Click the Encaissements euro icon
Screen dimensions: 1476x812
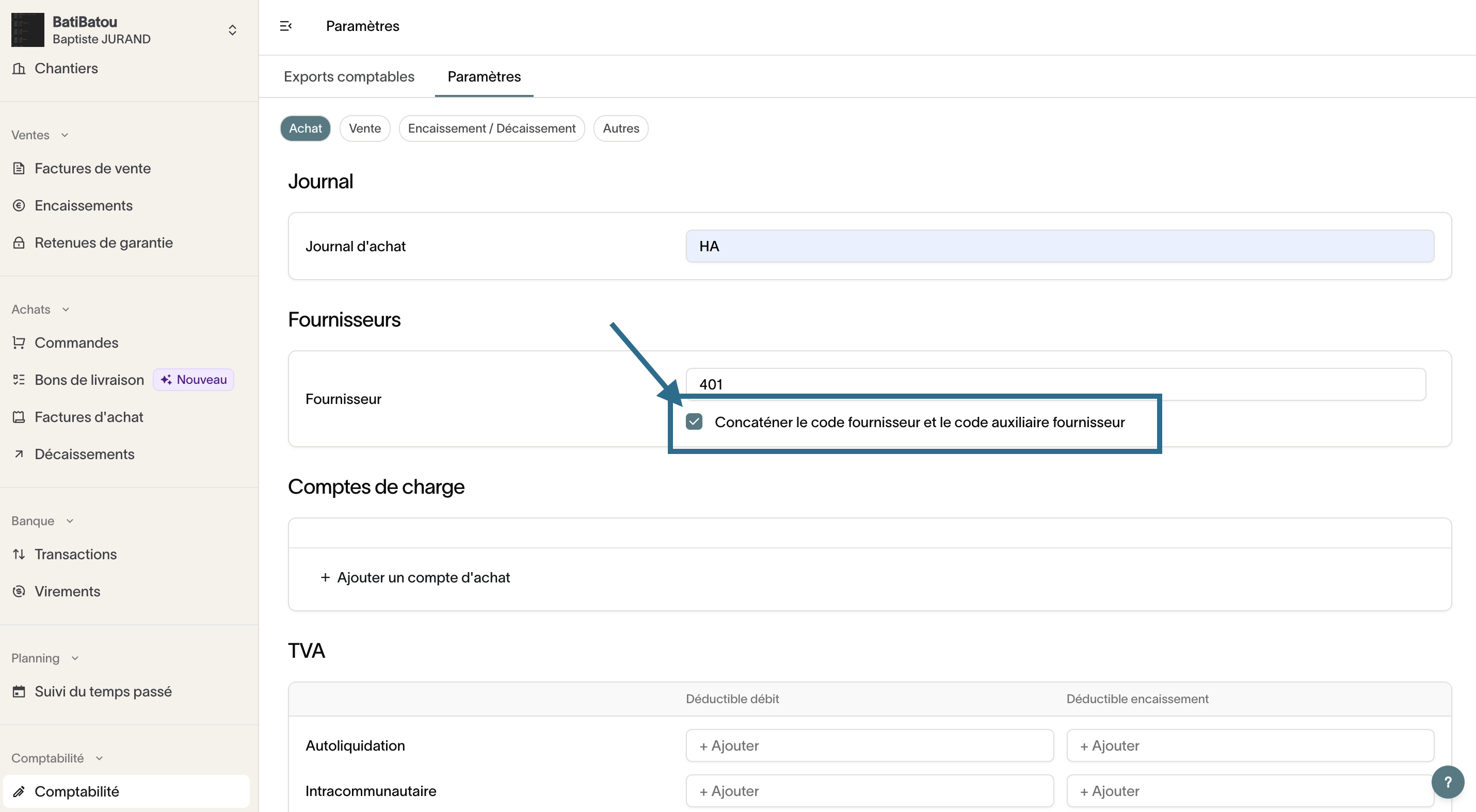(x=19, y=205)
